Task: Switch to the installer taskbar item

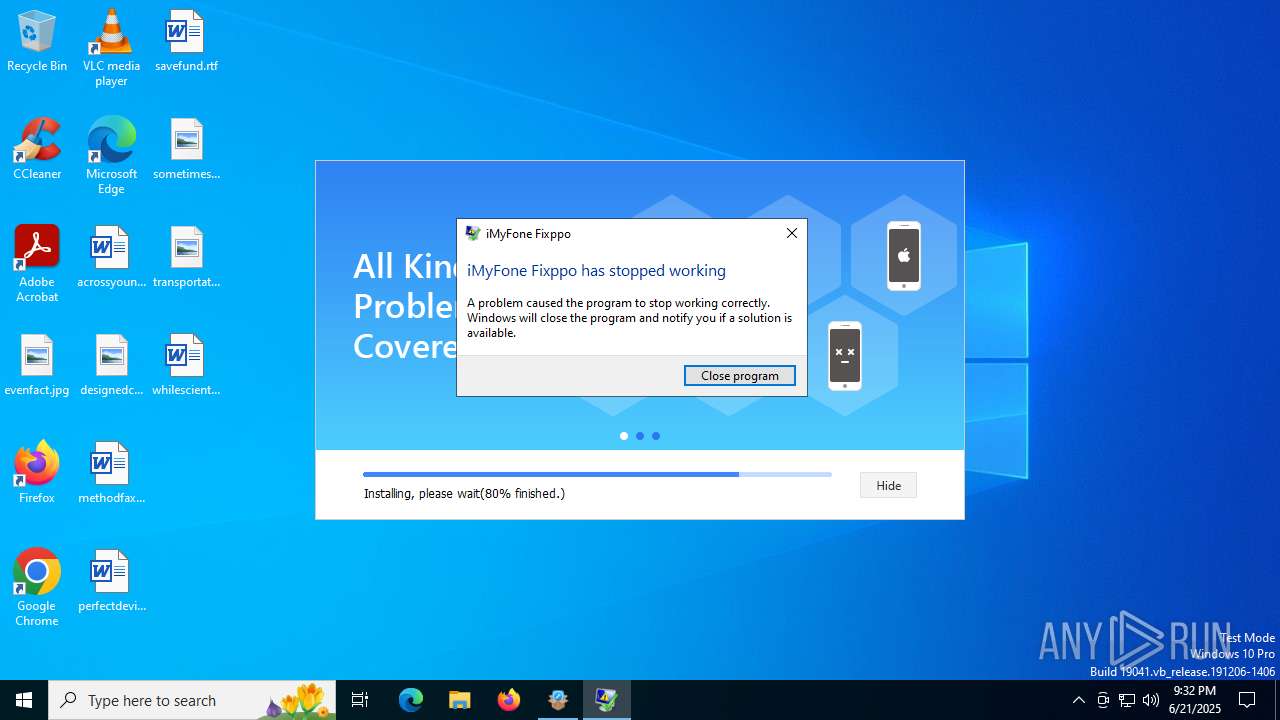Action: [x=558, y=700]
